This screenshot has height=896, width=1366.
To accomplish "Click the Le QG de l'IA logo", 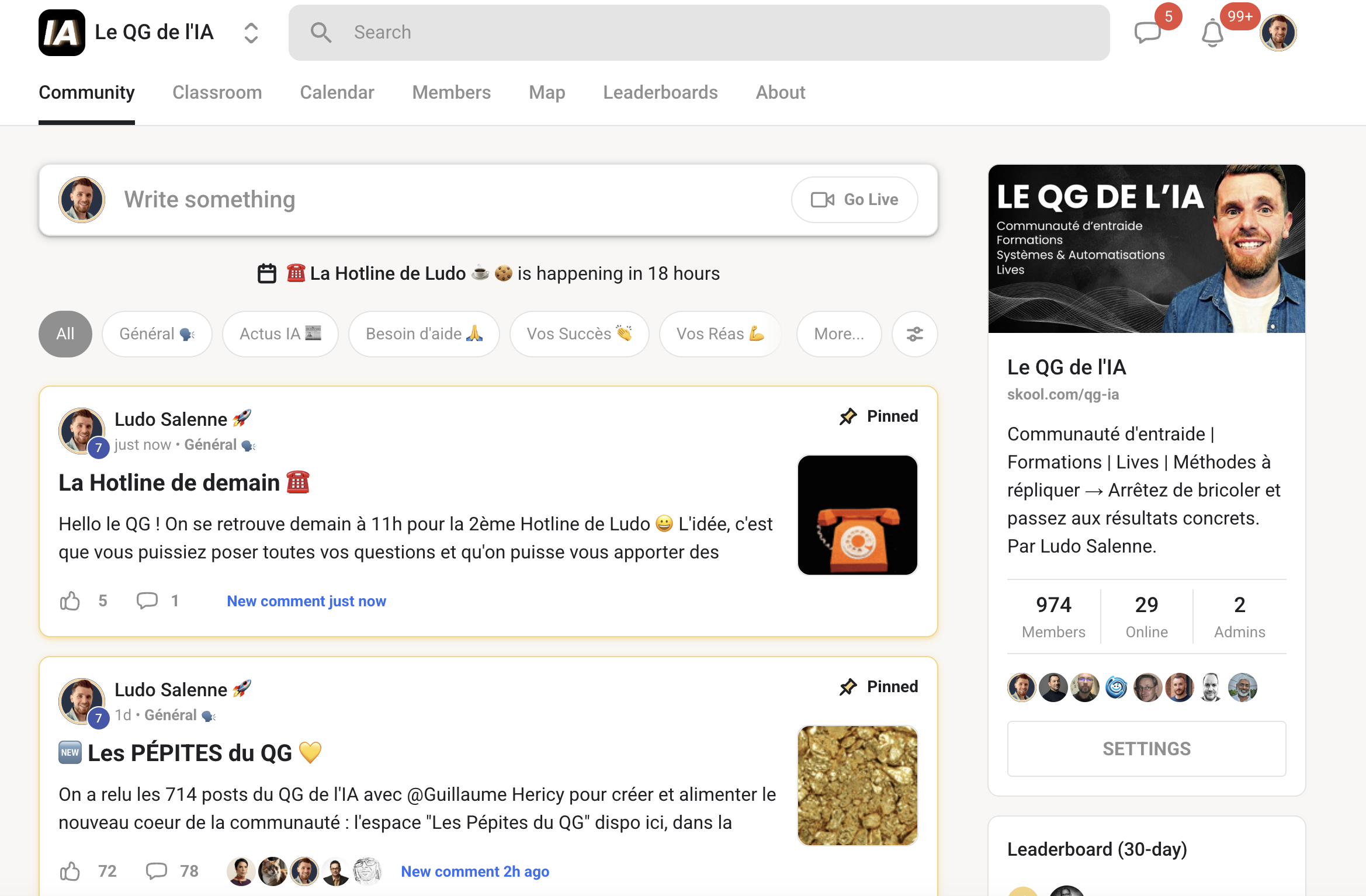I will tap(62, 33).
